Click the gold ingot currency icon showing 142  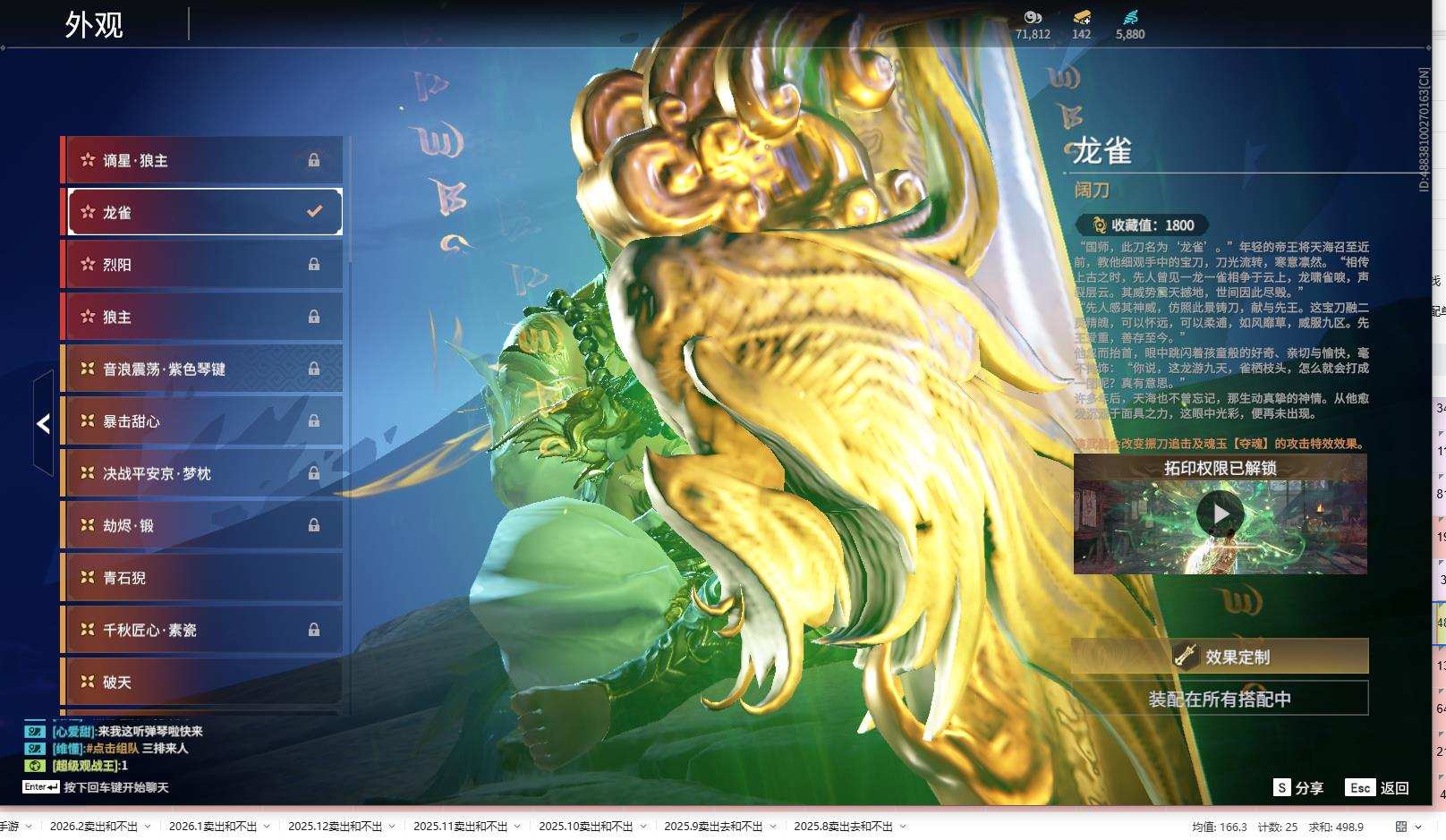point(1082,17)
